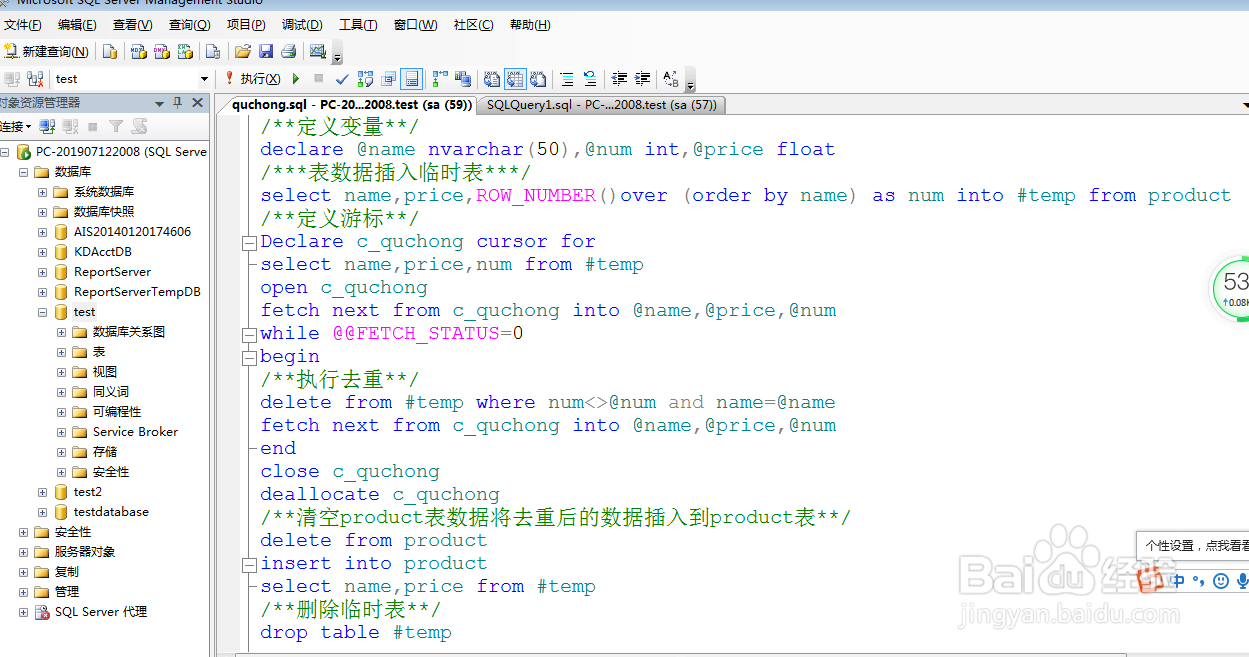Click the Connect Object Explorer icon
Screen dimensions: 1249x657
tap(47, 126)
